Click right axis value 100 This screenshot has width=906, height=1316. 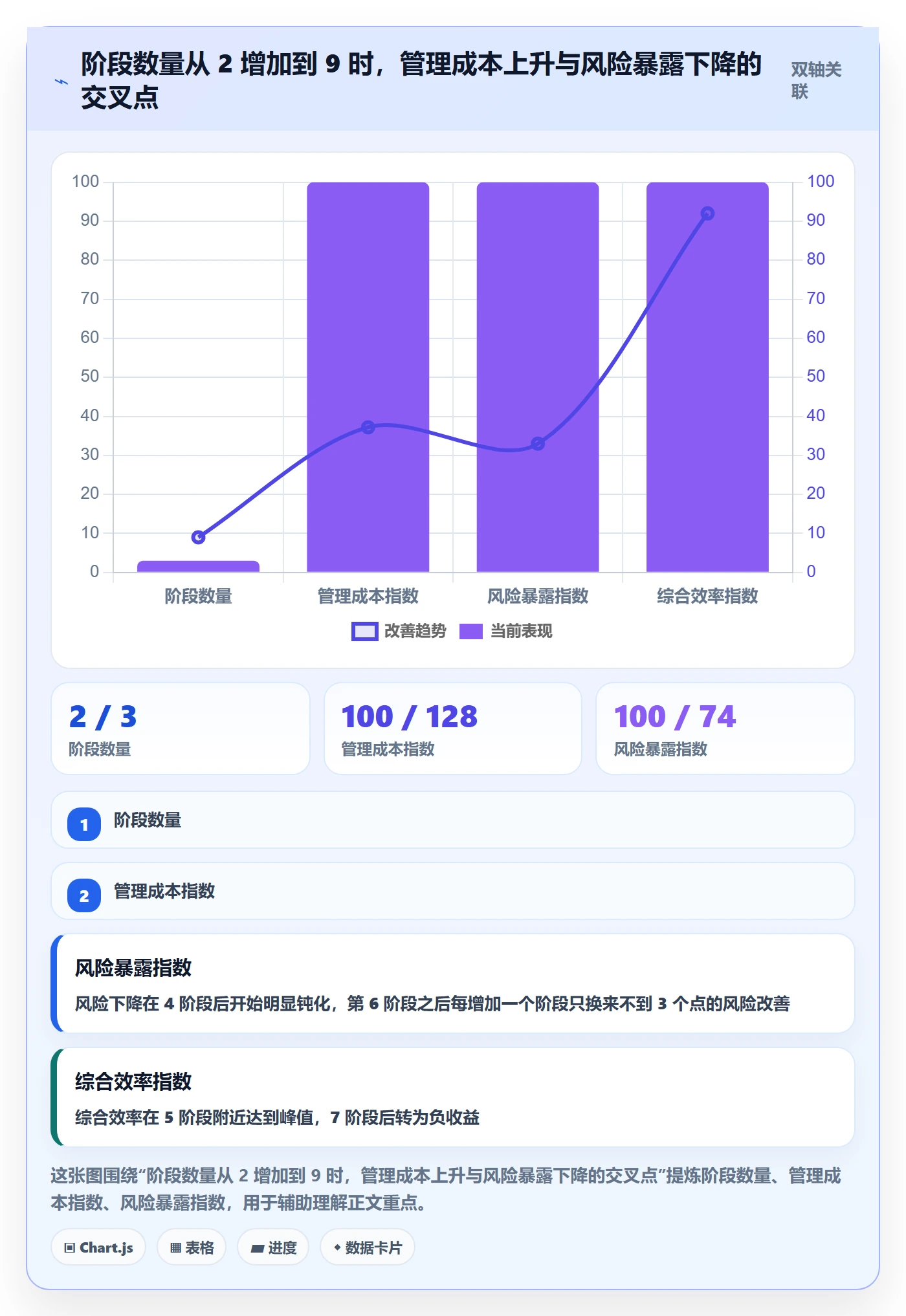coord(821,182)
